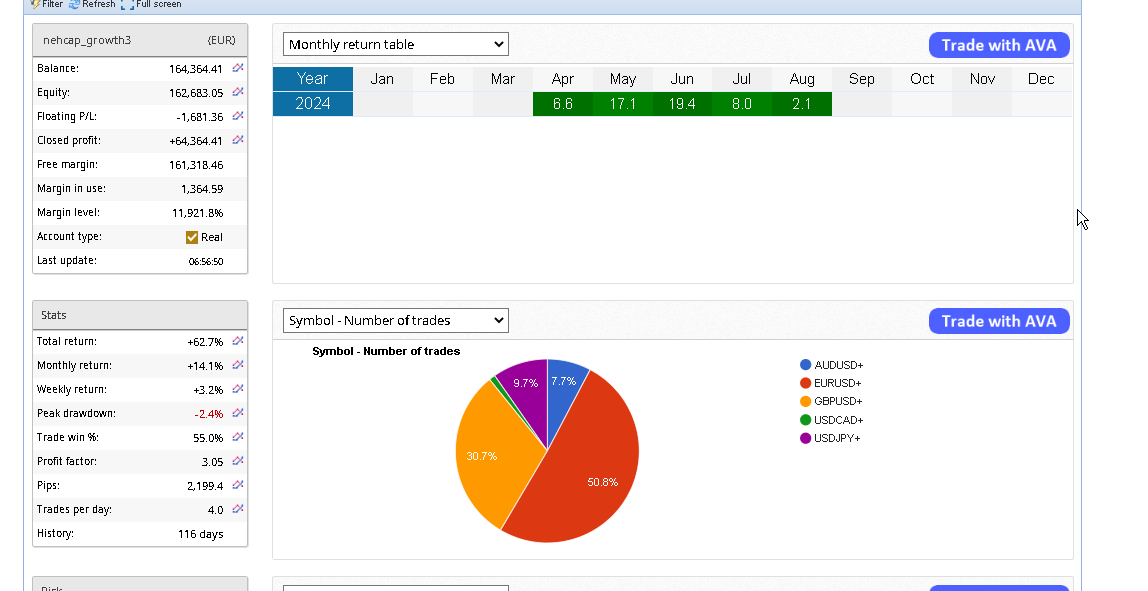Open the Symbol - Number of trades dropdown

[x=396, y=320]
